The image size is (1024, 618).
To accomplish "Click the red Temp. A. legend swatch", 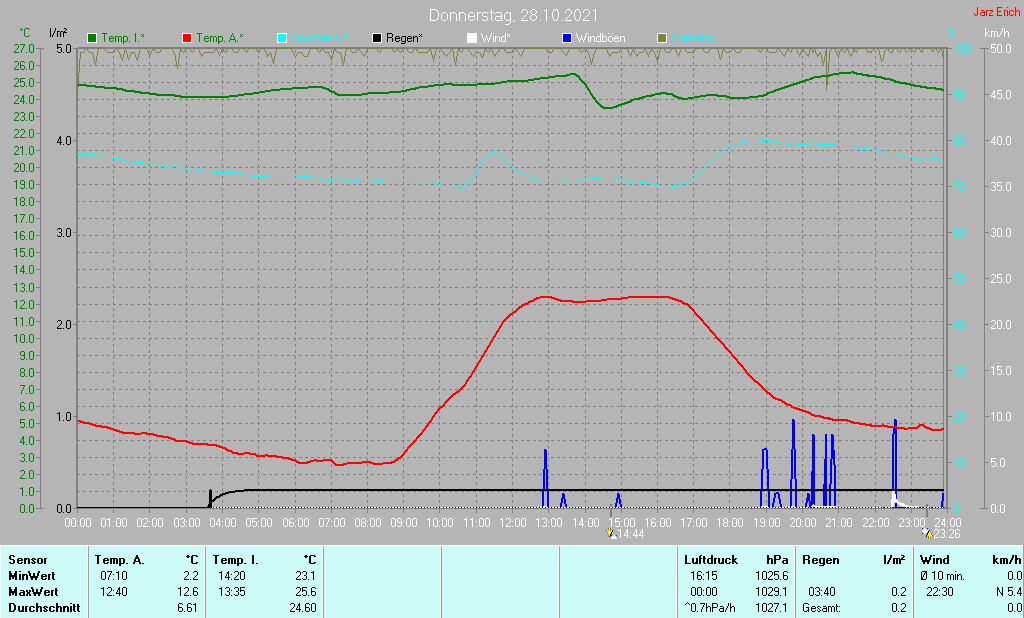I will [x=187, y=38].
